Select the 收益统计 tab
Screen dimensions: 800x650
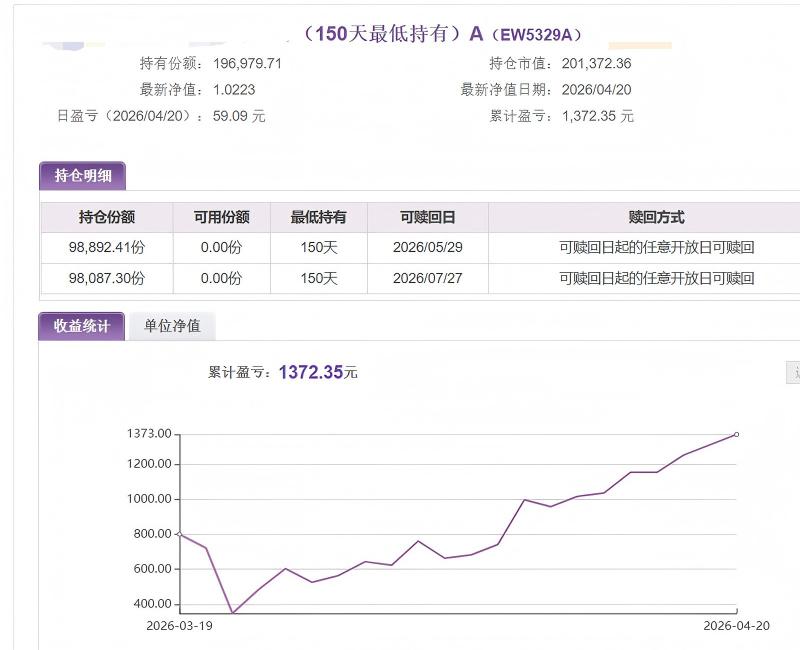point(81,326)
